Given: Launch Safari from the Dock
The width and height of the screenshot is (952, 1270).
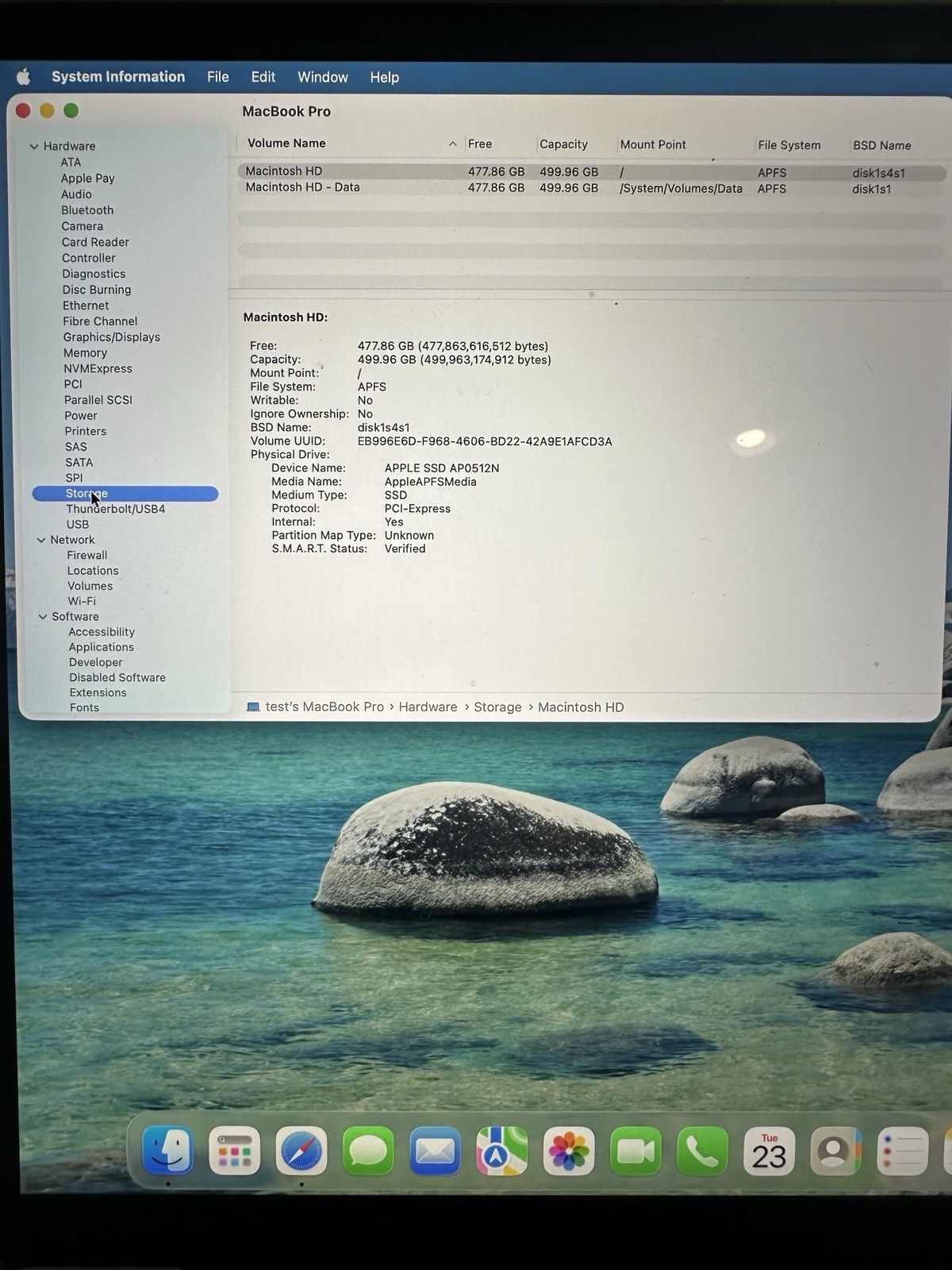Looking at the screenshot, I should point(301,1151).
